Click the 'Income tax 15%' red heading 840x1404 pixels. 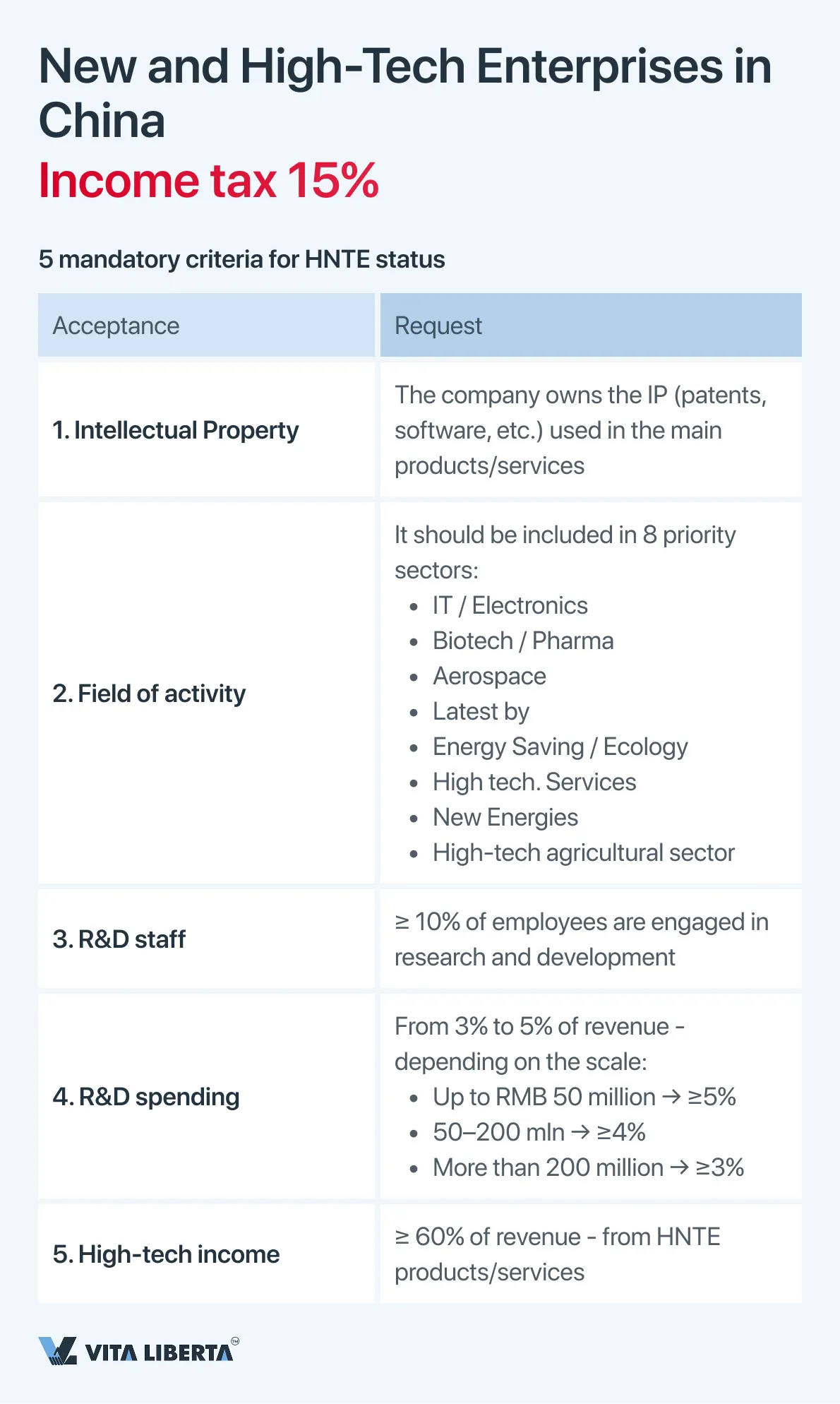pos(209,180)
